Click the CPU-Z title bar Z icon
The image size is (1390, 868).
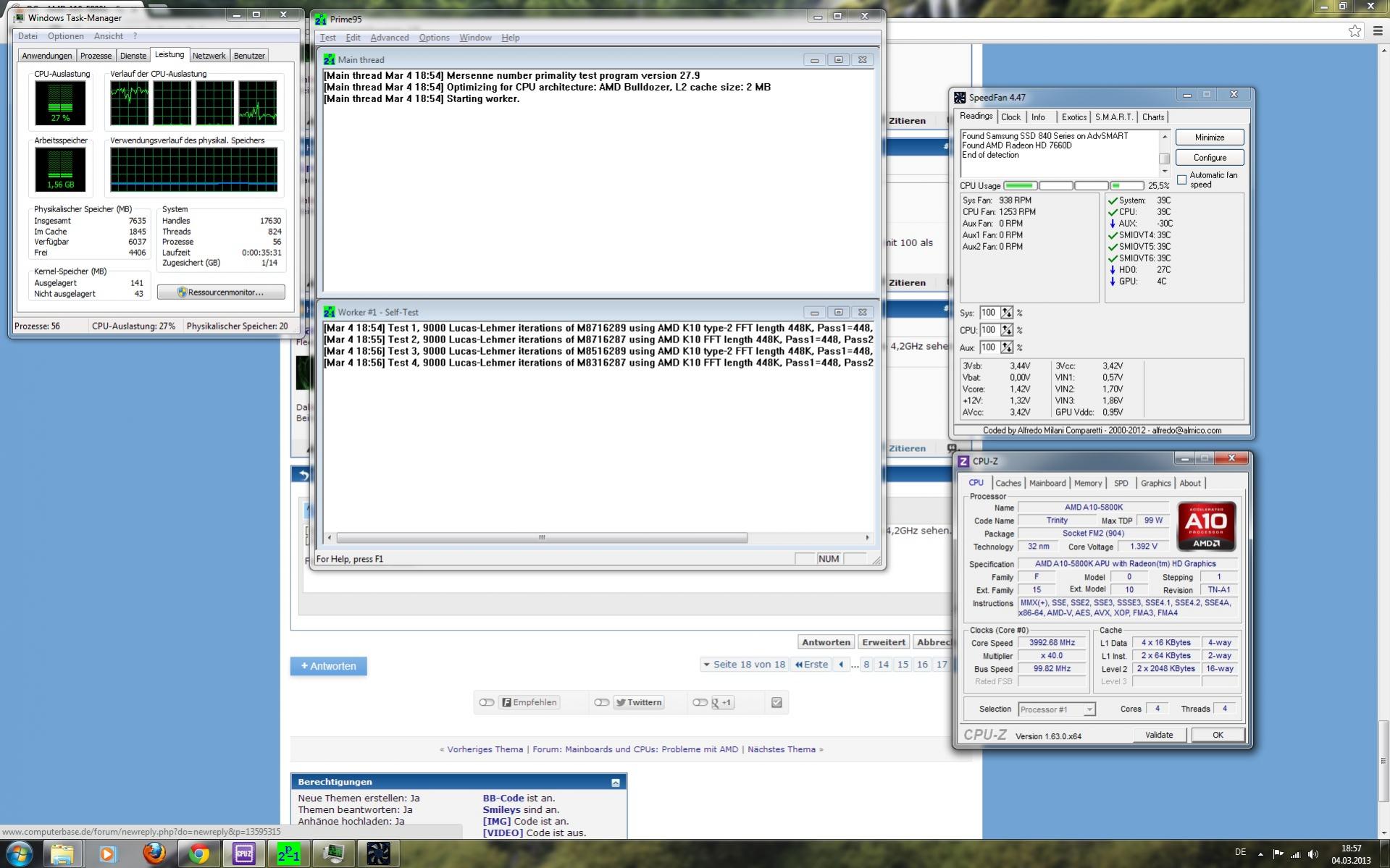pos(963,461)
